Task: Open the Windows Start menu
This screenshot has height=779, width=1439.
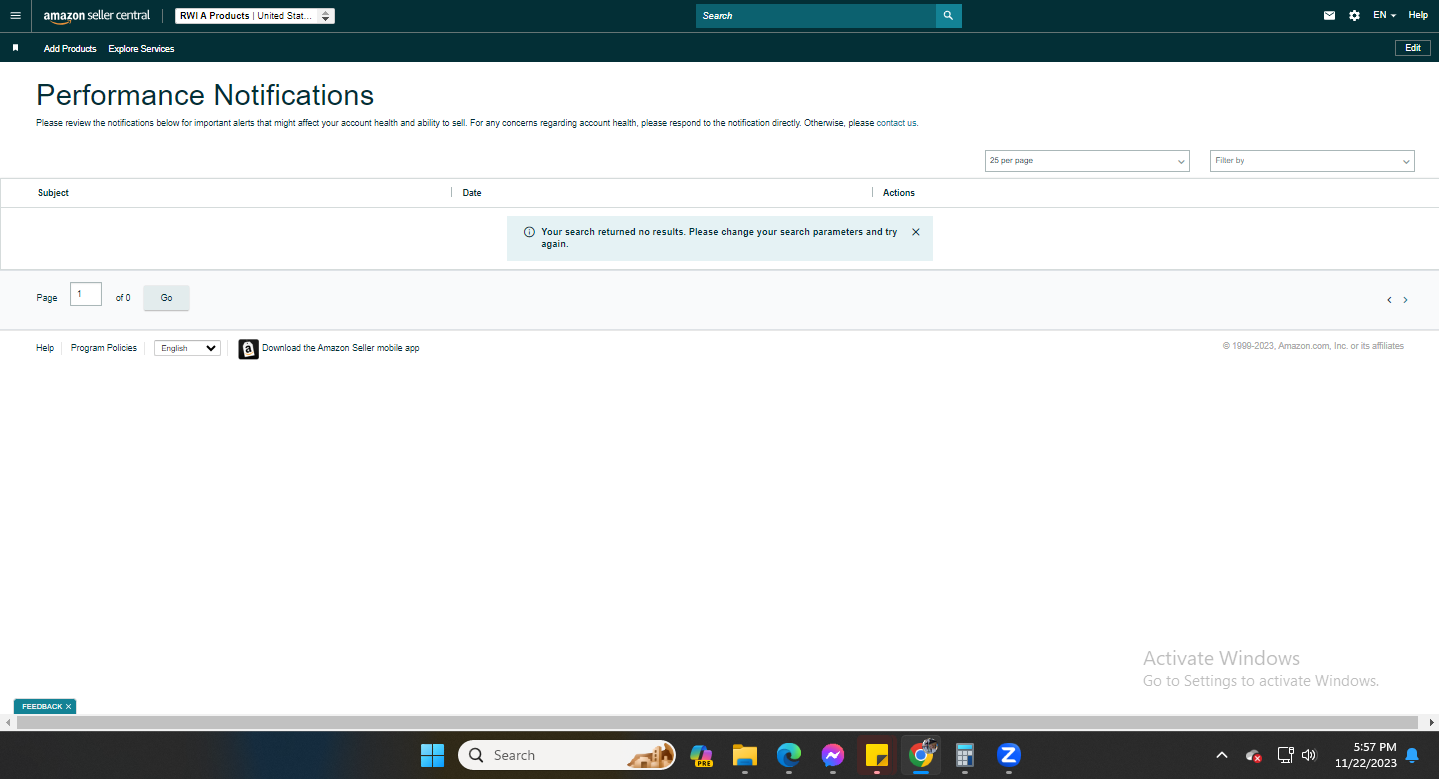Action: coord(432,755)
